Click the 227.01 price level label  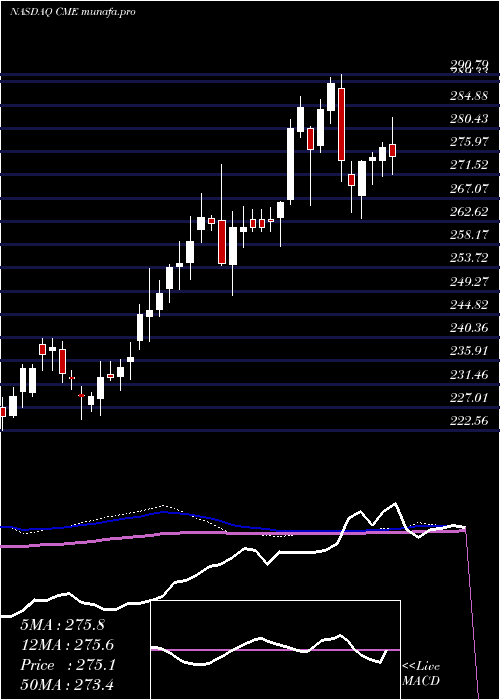click(468, 397)
